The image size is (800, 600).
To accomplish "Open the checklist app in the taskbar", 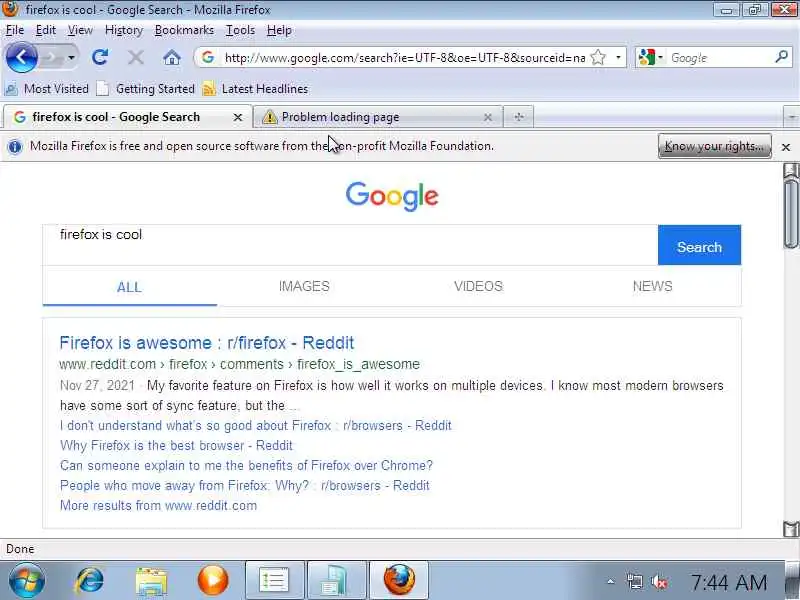I will (274, 581).
